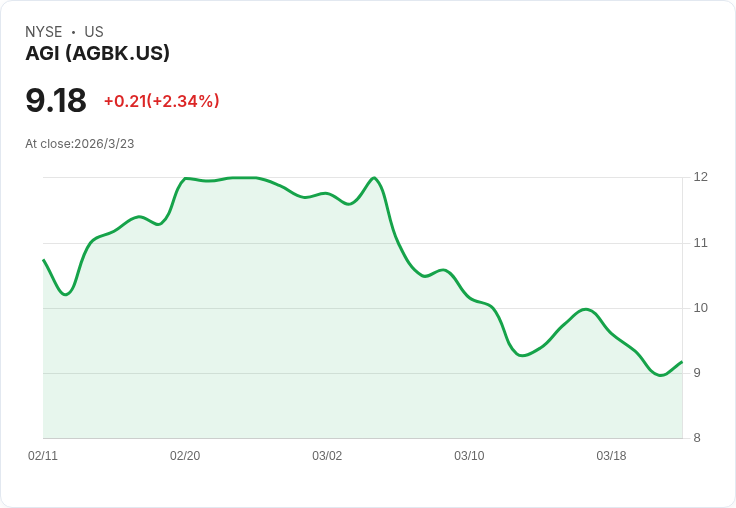736x508 pixels.
Task: Select the 03/18 date label on x-axis
Action: point(611,456)
